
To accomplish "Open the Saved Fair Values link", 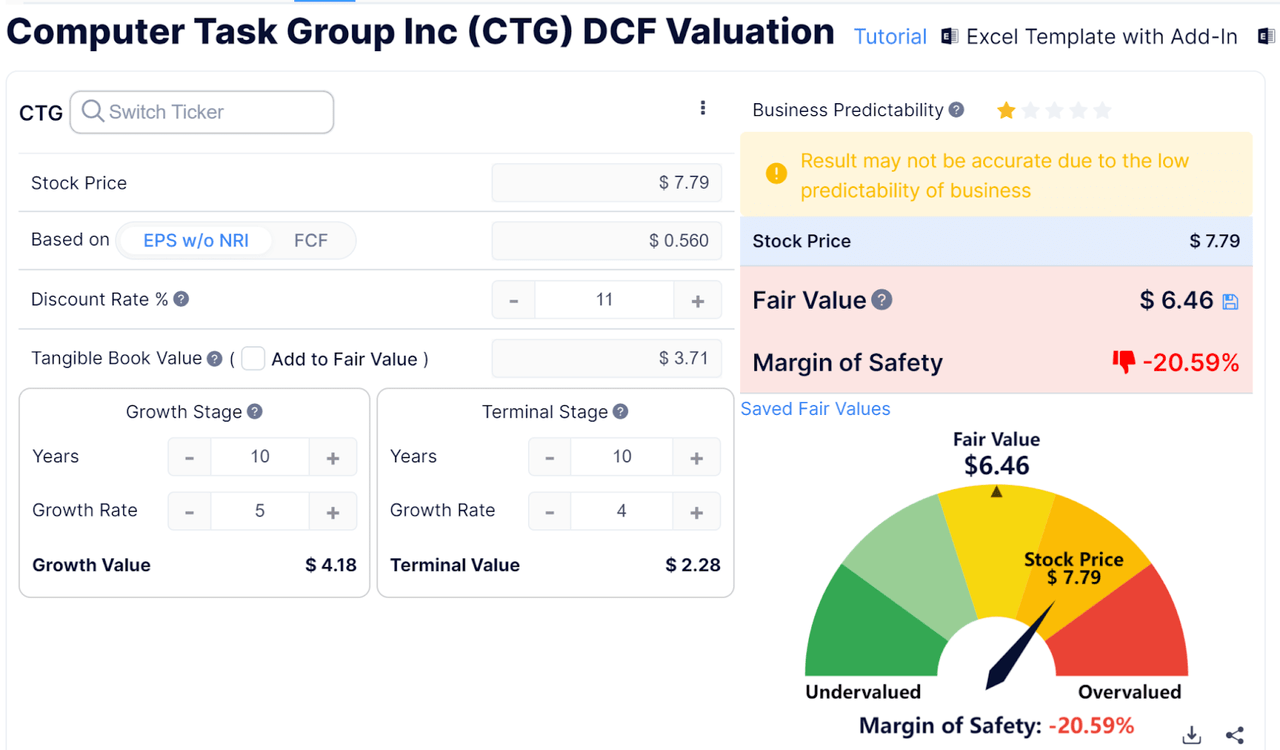I will coord(815,408).
